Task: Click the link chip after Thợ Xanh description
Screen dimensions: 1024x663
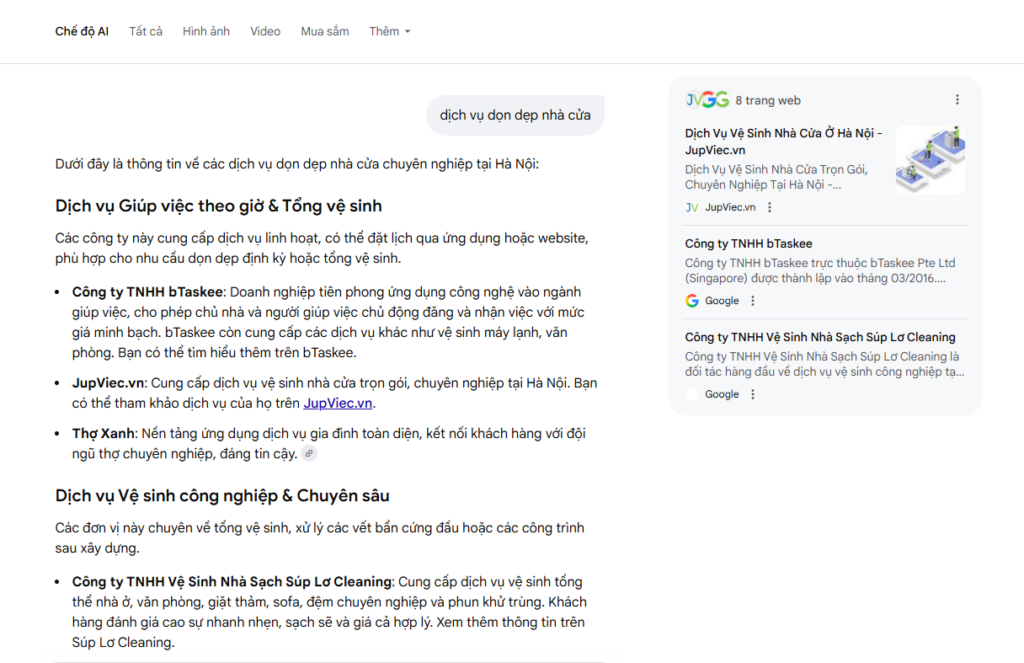Action: (309, 453)
